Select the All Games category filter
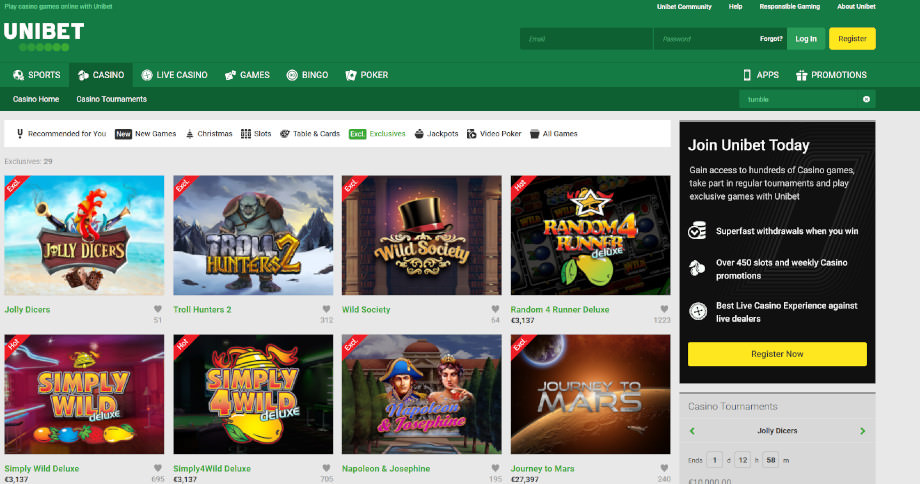Viewport: 920px width, 484px height. tap(553, 134)
